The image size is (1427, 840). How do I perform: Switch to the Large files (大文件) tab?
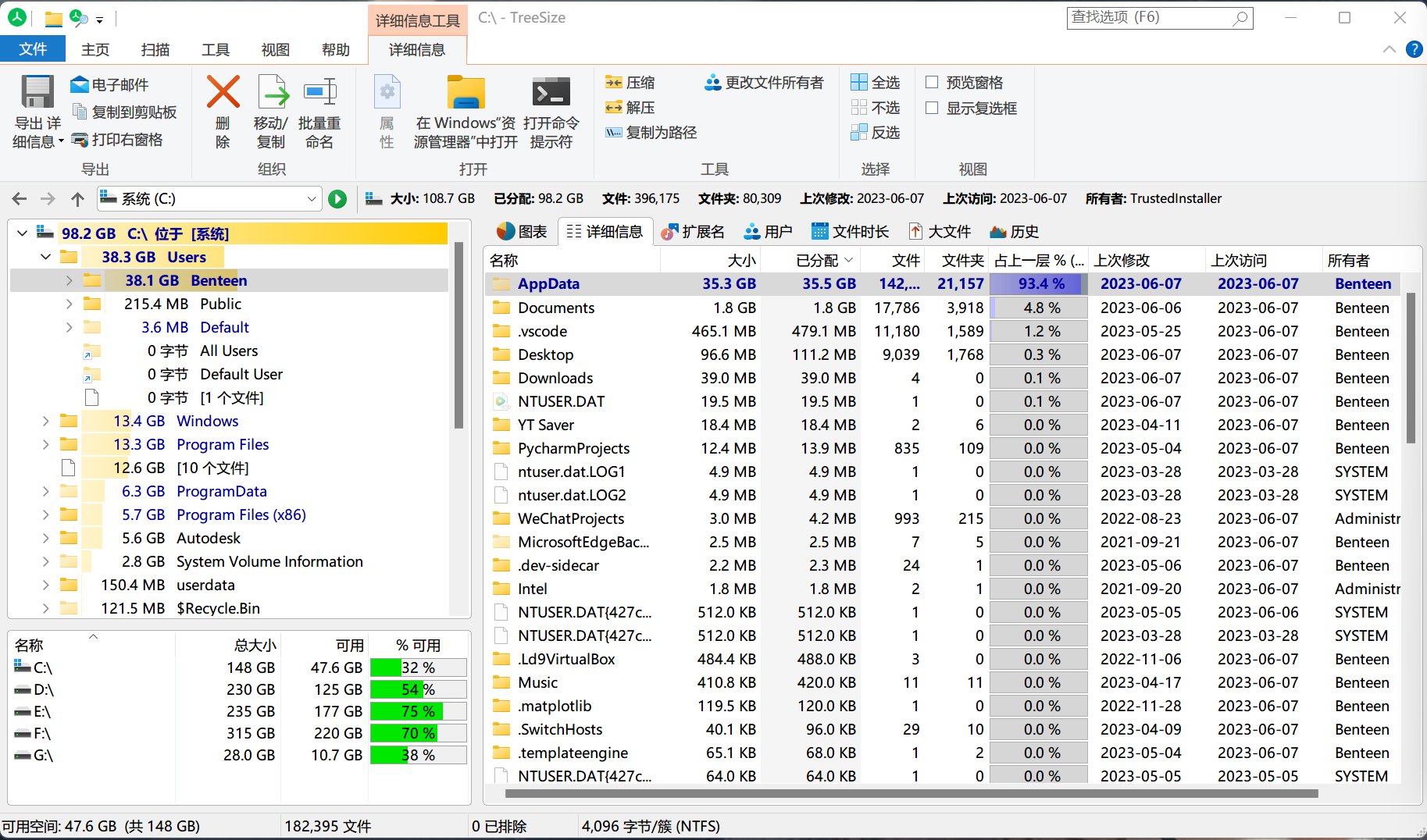click(x=940, y=231)
